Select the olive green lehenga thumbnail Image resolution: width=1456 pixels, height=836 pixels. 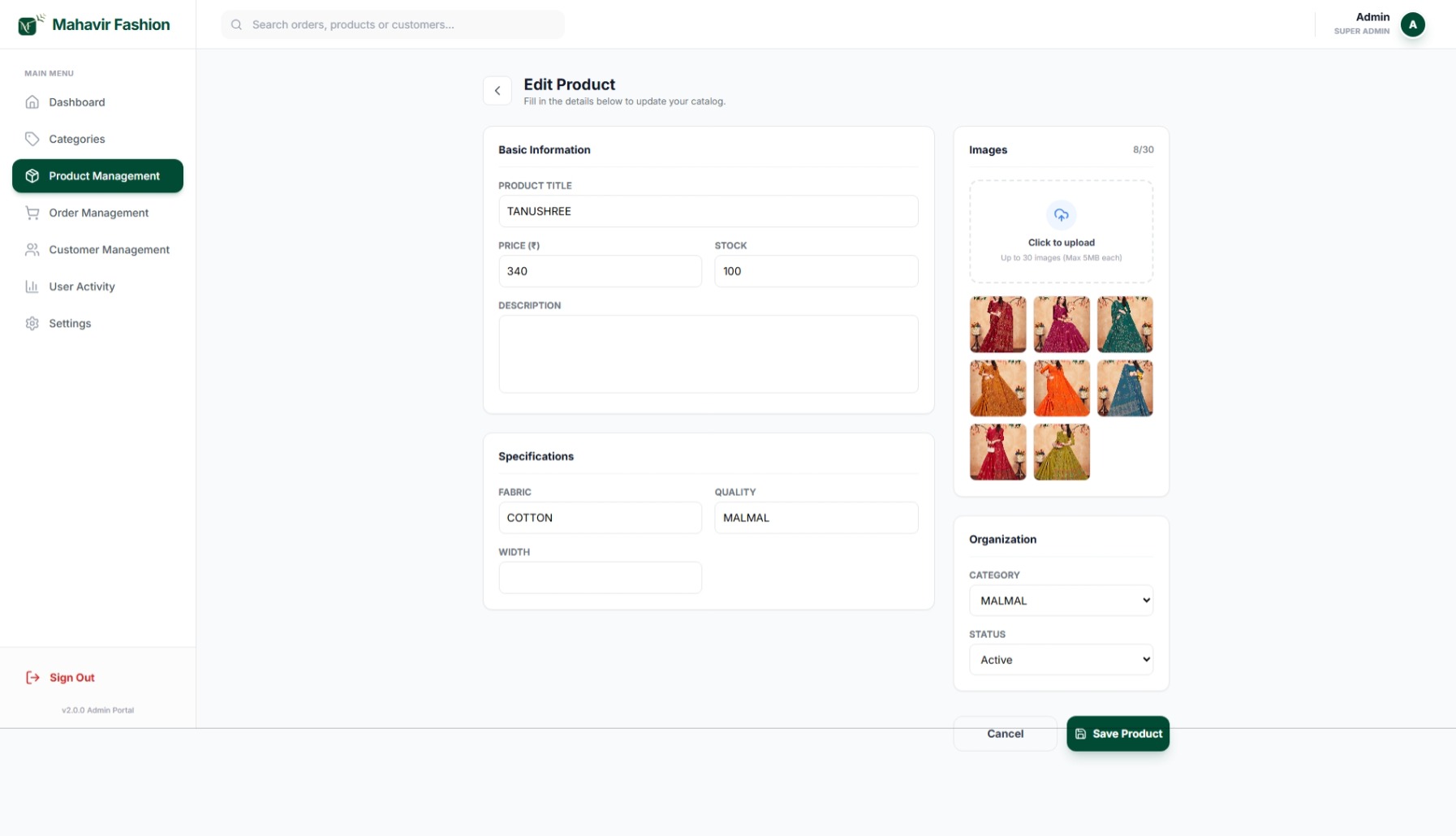pos(1061,452)
